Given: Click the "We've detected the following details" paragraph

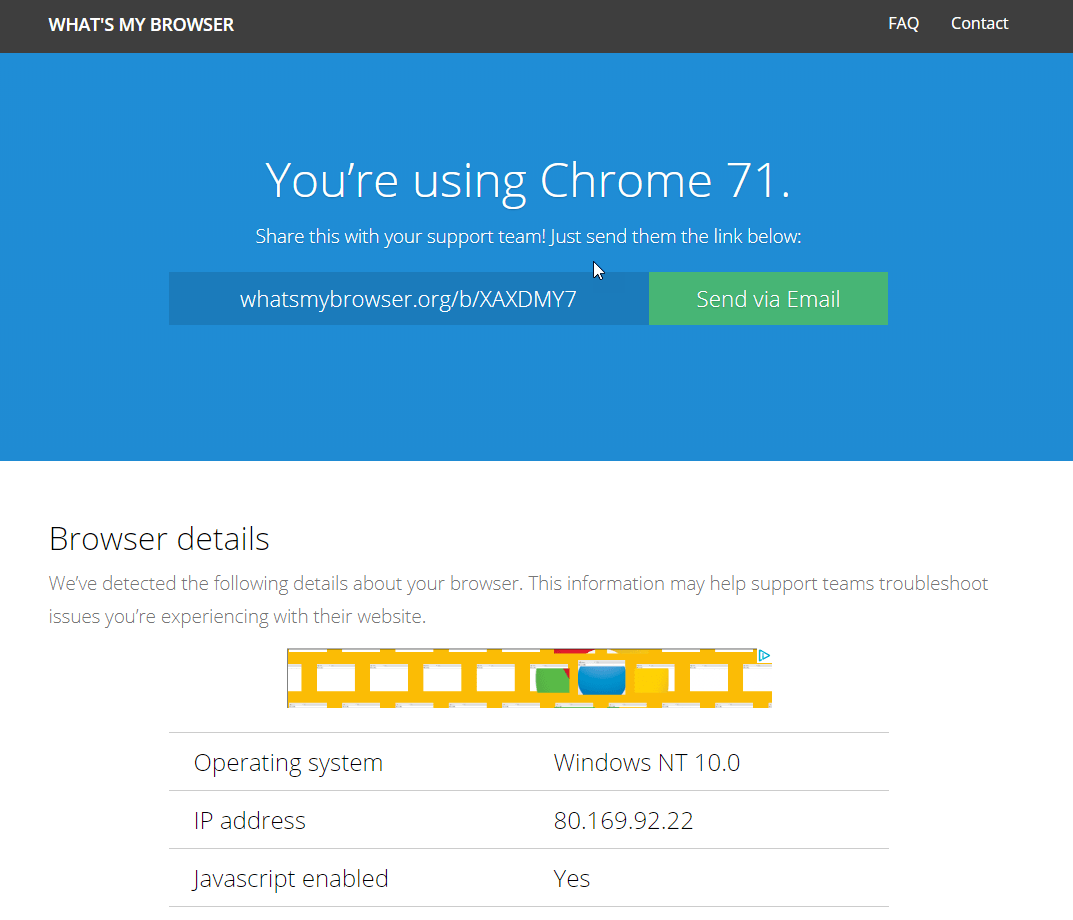Looking at the screenshot, I should 518,600.
